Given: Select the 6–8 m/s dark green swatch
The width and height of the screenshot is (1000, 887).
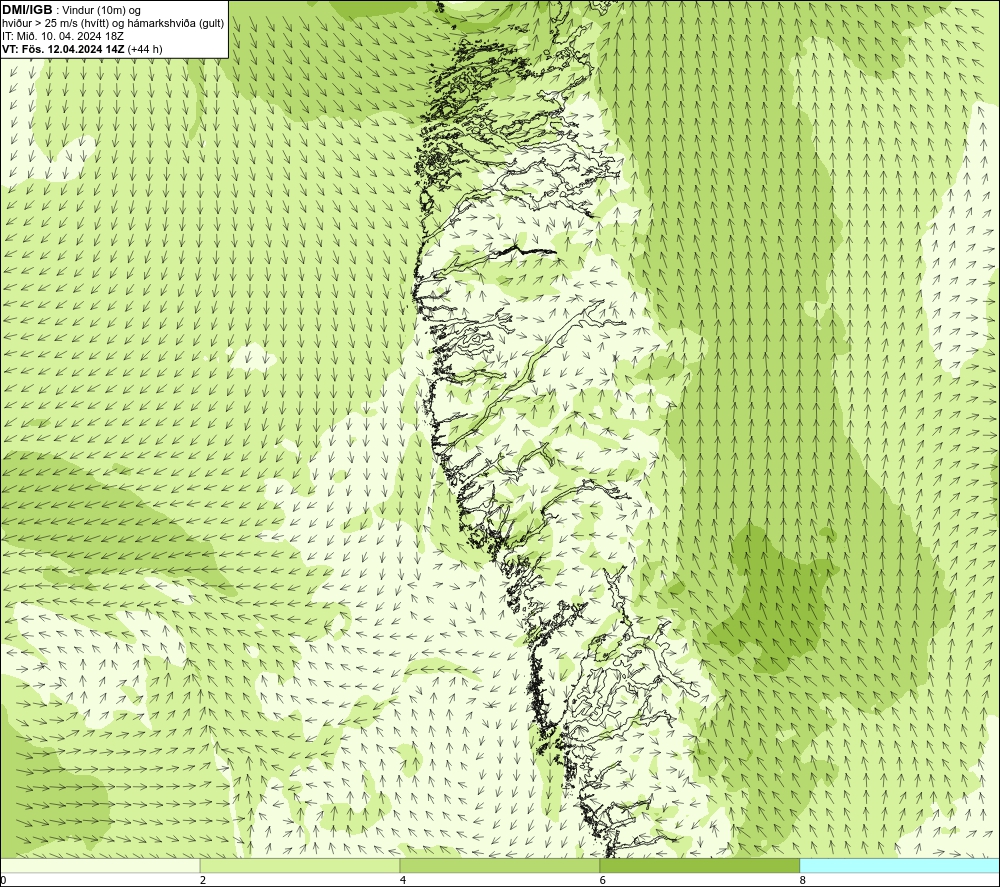Looking at the screenshot, I should (700, 865).
